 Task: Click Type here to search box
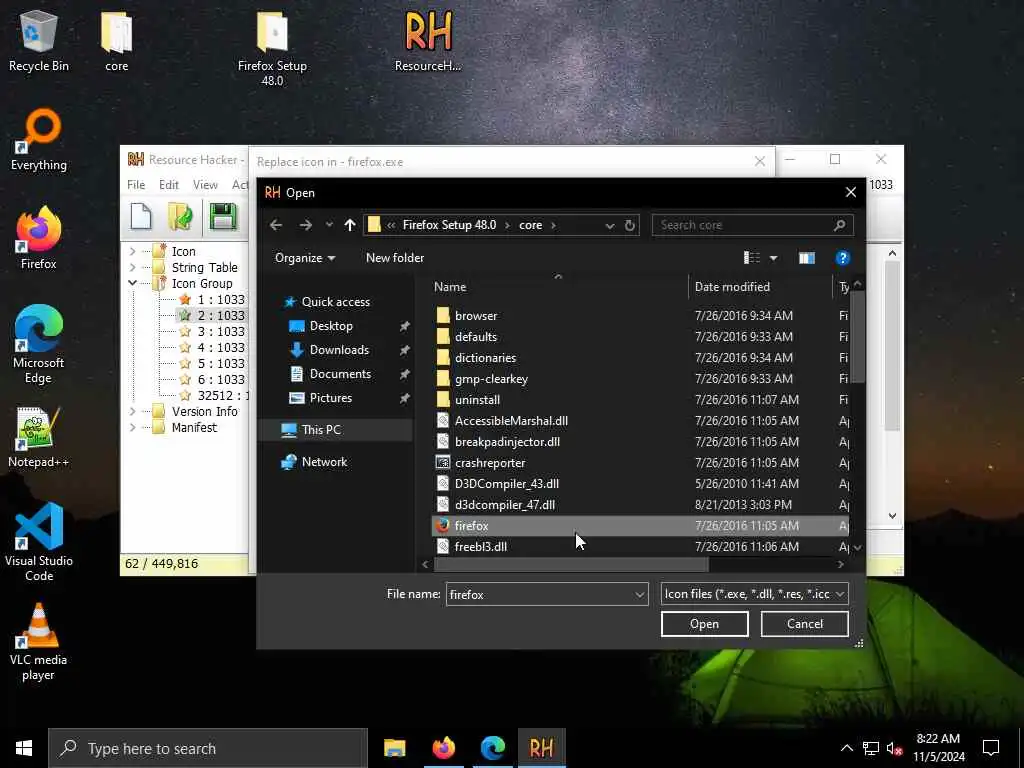pyautogui.click(x=208, y=748)
